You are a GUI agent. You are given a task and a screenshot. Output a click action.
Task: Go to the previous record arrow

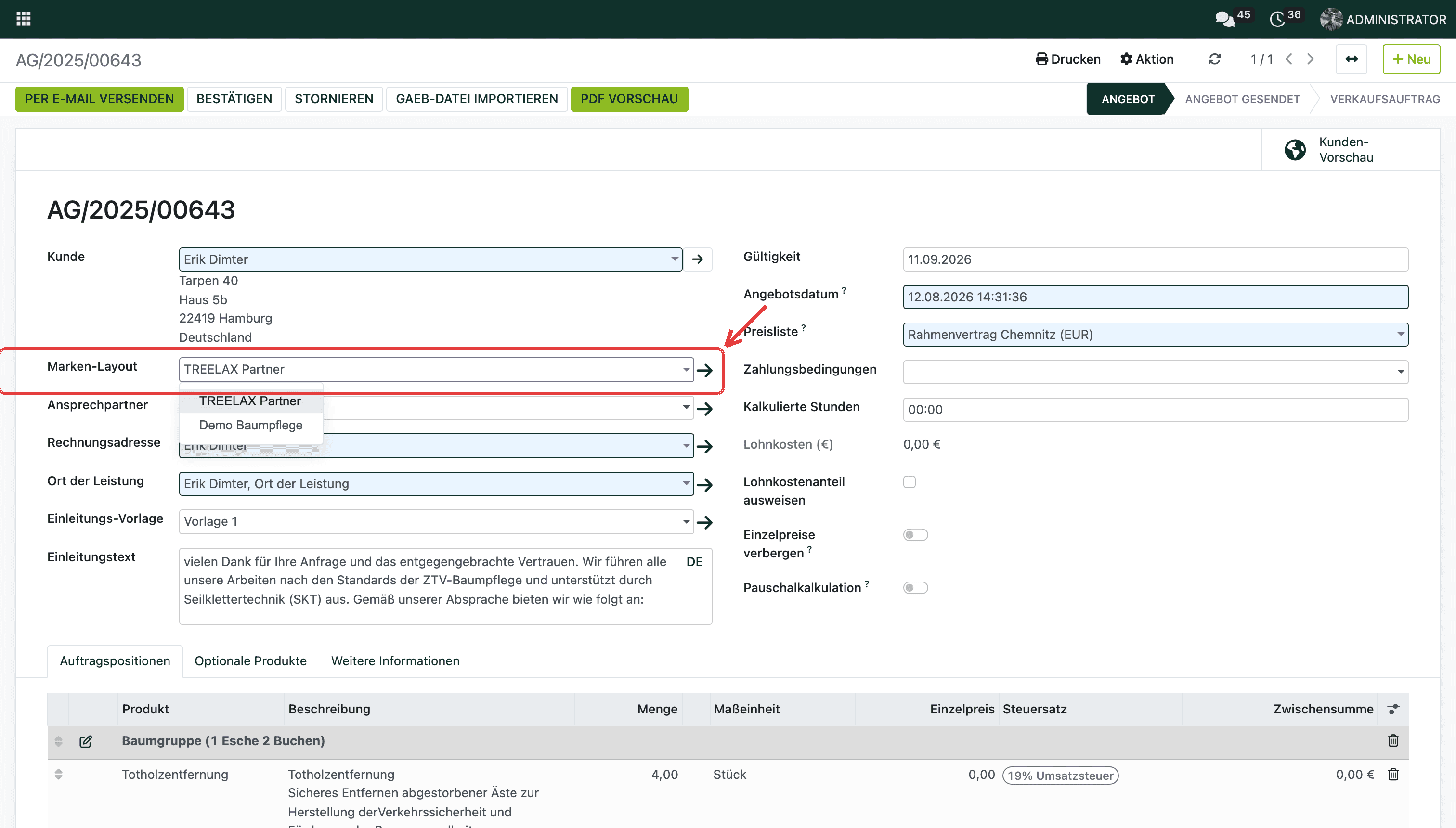1289,59
